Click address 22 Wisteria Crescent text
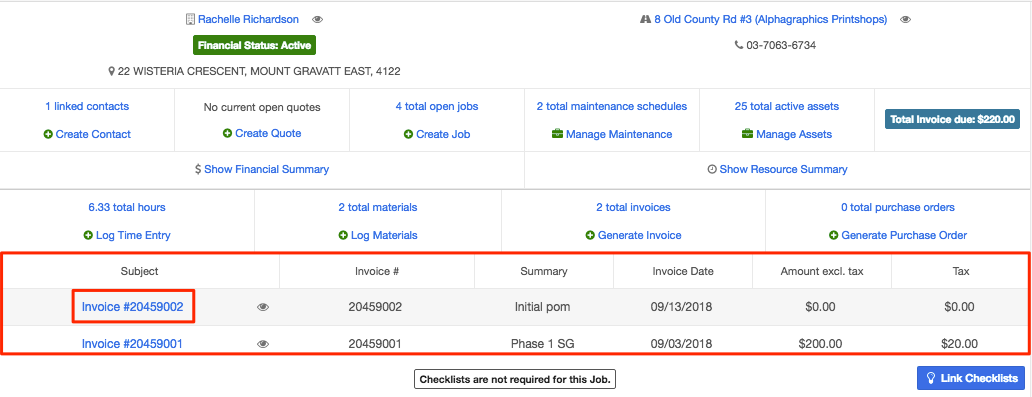The width and height of the screenshot is (1032, 397). (259, 71)
